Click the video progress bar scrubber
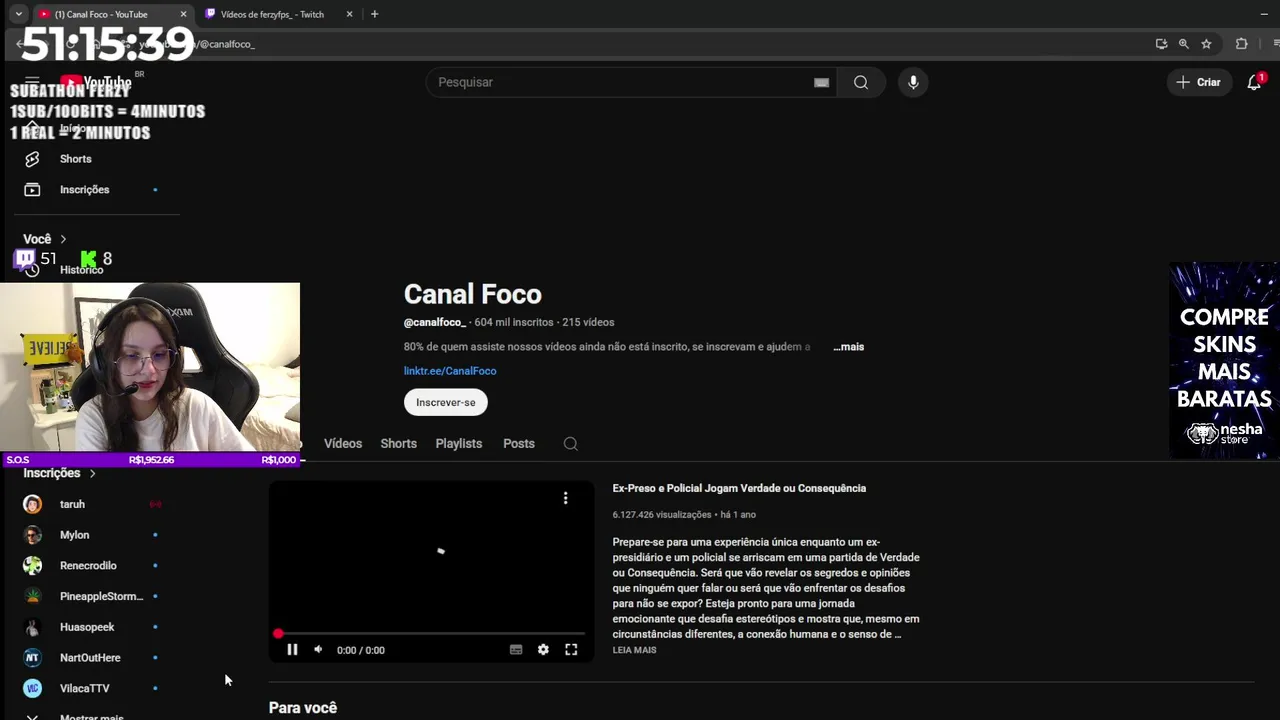 coord(278,633)
